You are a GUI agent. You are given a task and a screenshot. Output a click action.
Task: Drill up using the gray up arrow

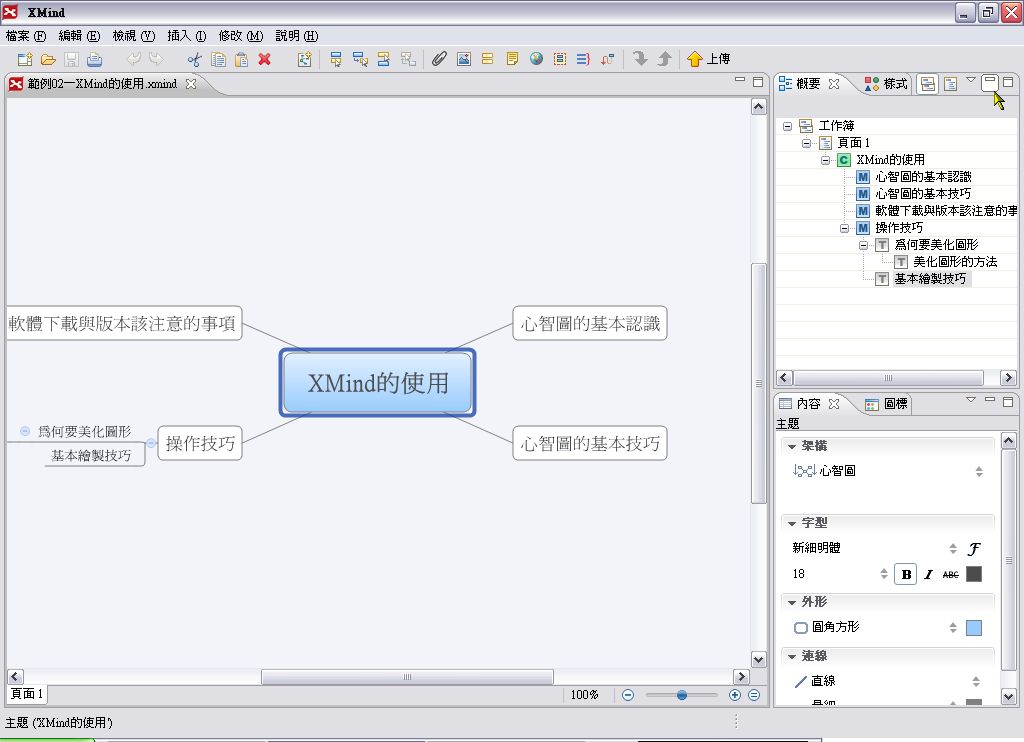pos(664,59)
